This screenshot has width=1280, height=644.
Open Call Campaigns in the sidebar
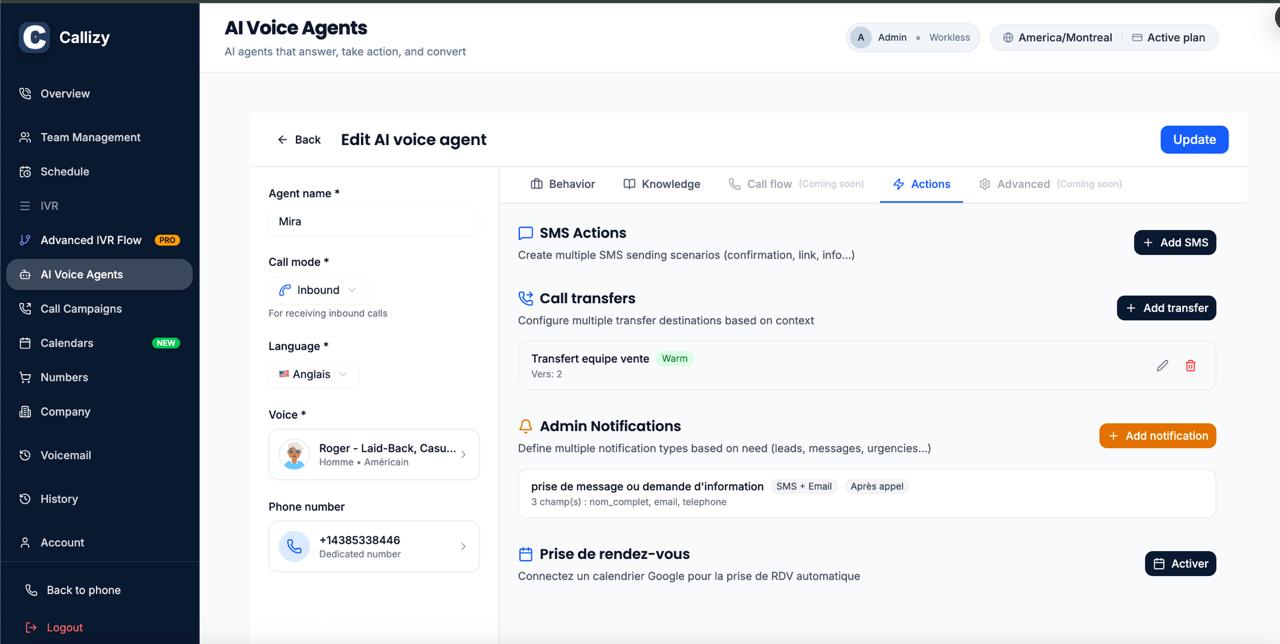pyautogui.click(x=81, y=309)
